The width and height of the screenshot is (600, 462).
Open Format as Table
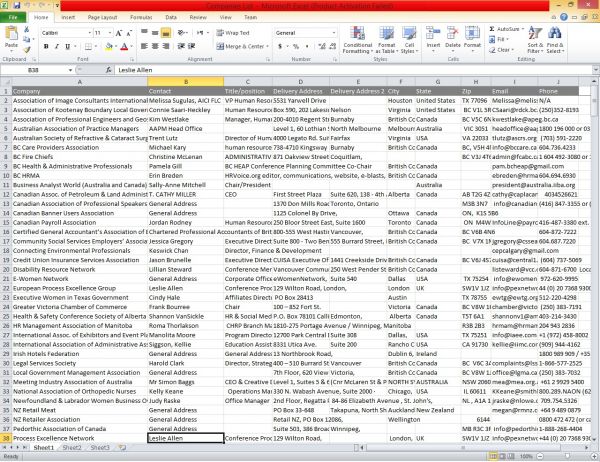point(386,40)
